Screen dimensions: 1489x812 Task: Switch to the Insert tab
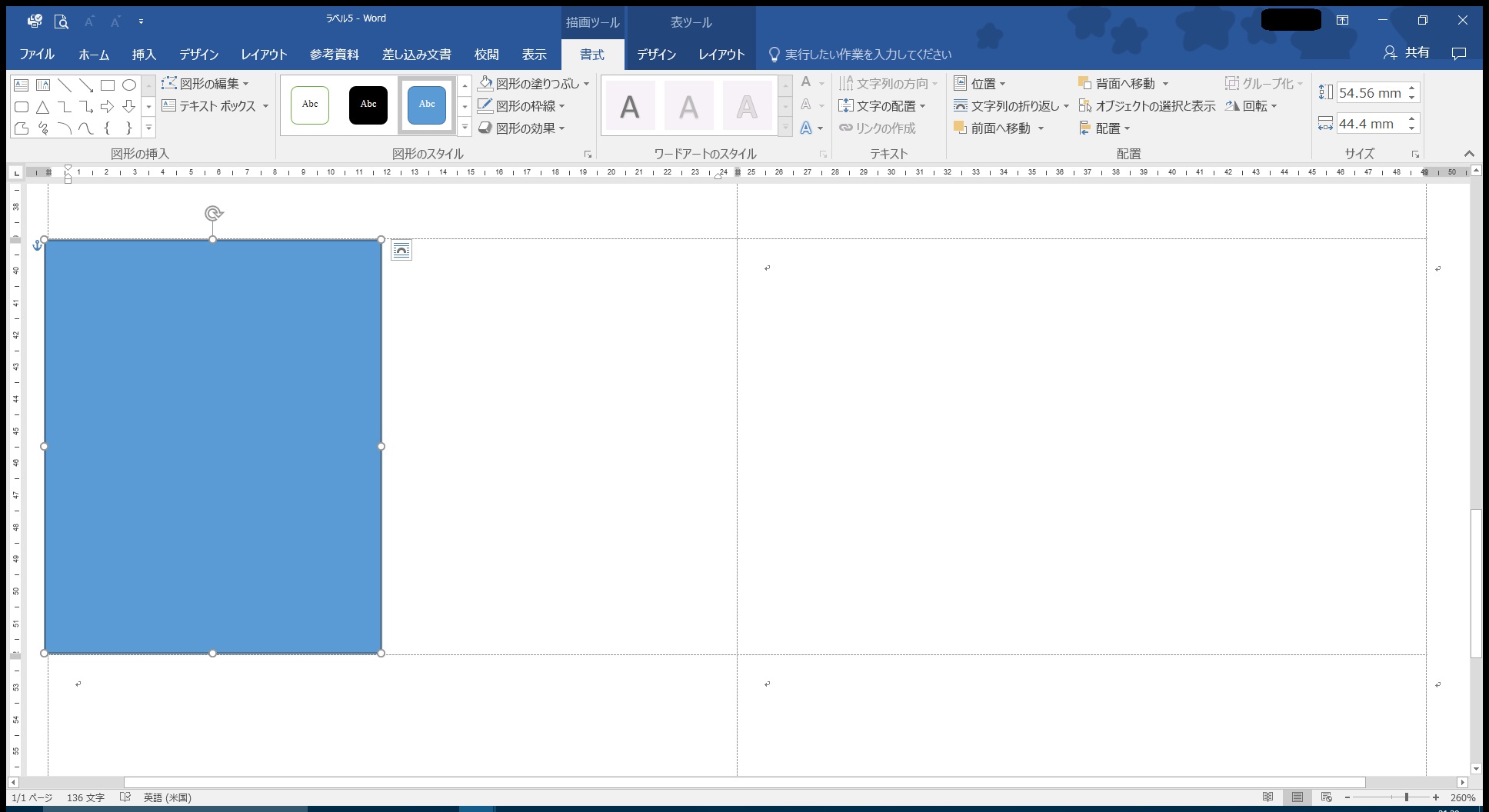[x=144, y=55]
